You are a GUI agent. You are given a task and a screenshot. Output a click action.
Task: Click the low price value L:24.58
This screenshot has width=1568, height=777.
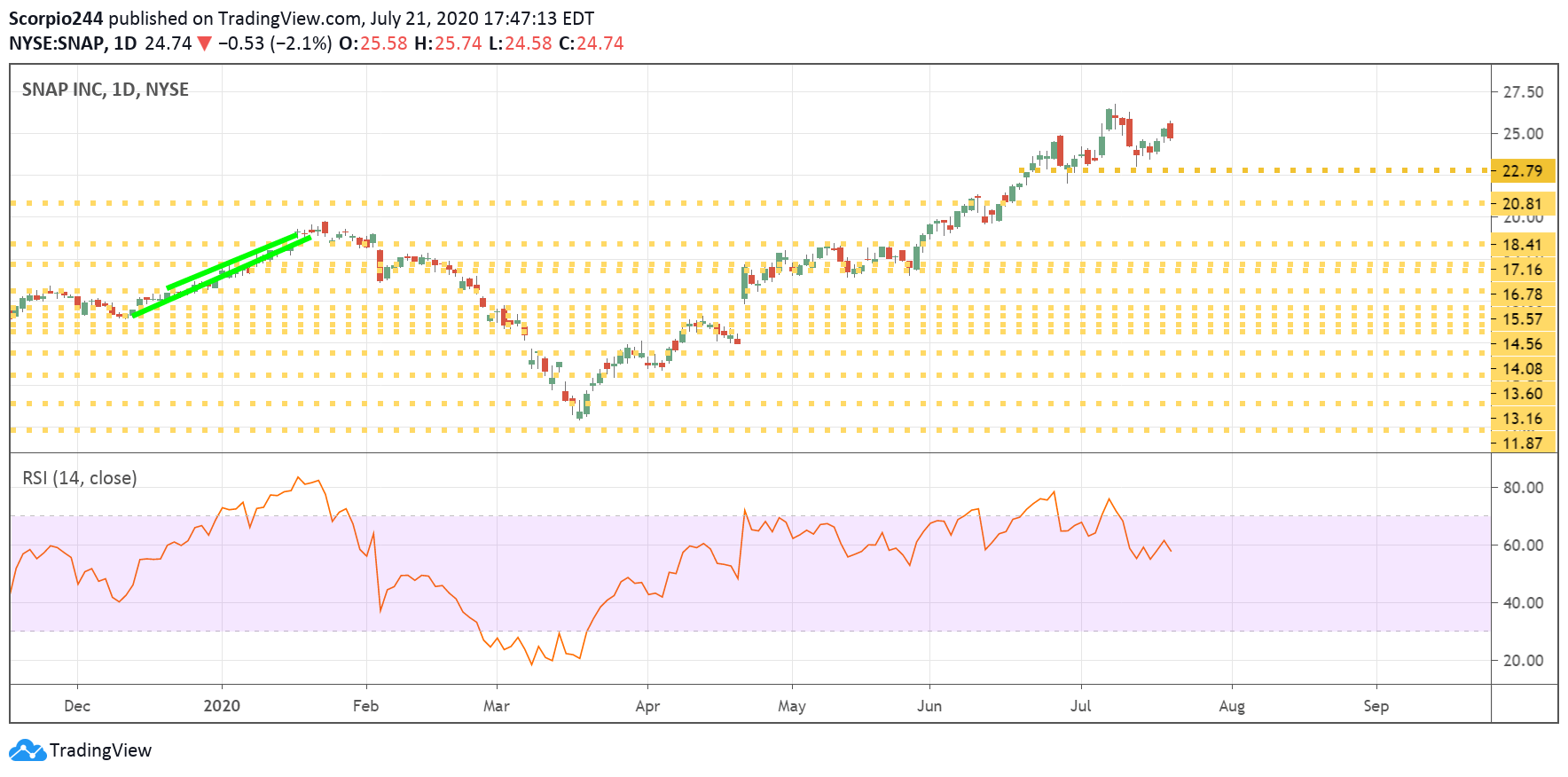pos(520,43)
